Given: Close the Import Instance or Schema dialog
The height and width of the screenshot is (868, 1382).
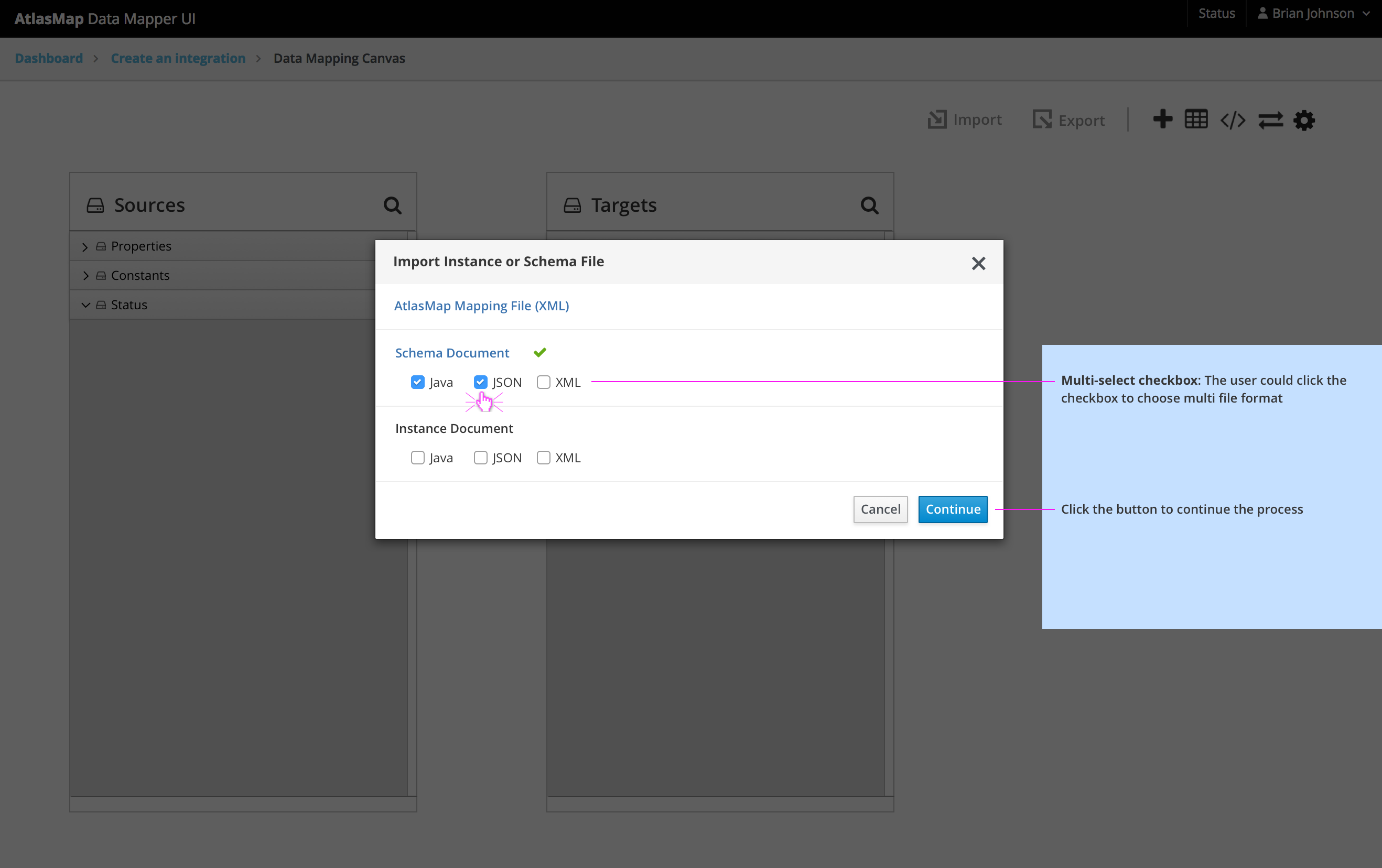Looking at the screenshot, I should (x=978, y=263).
